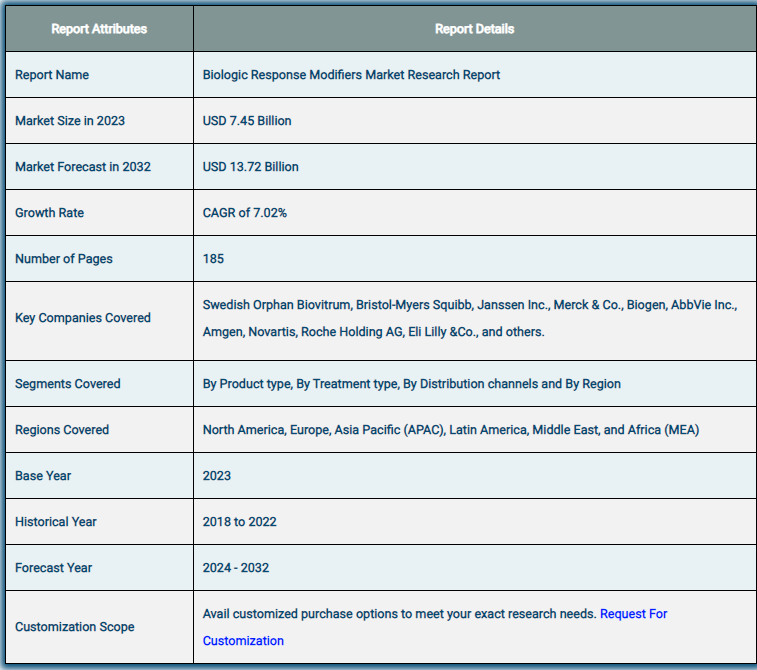Click the Report Attributes column header
This screenshot has height=670, width=757.
[99, 29]
